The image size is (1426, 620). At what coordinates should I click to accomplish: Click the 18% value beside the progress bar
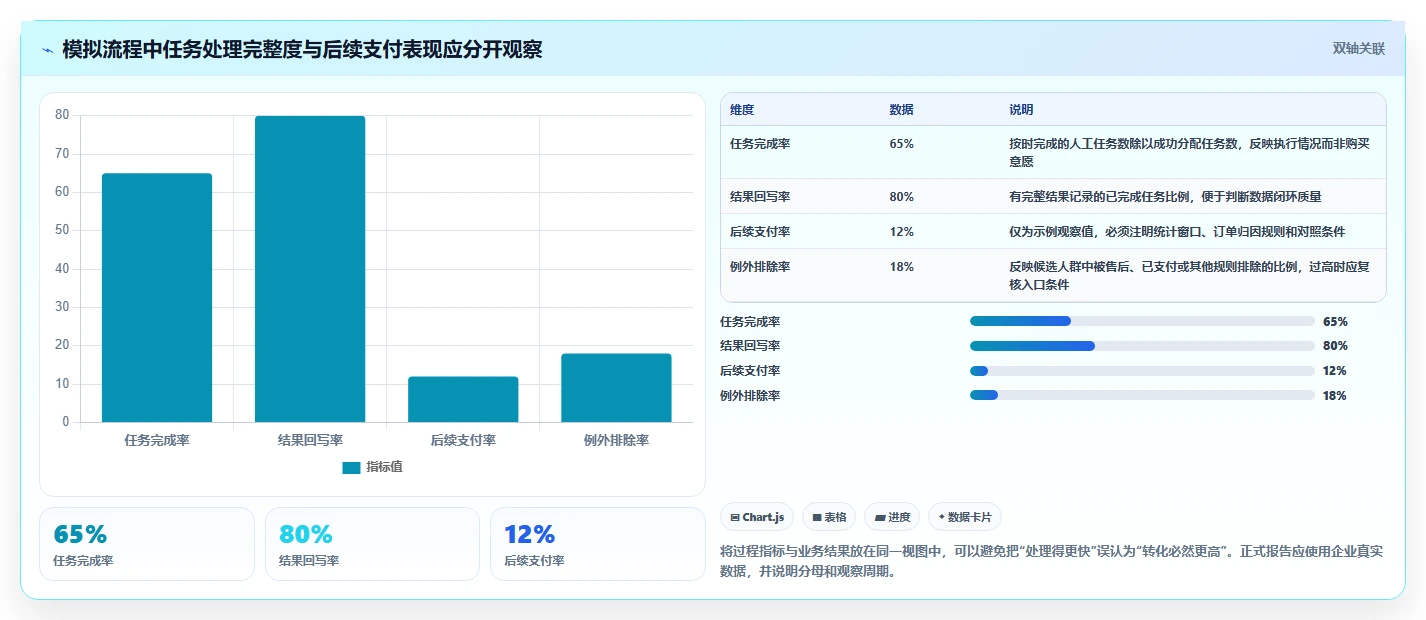pos(1335,396)
